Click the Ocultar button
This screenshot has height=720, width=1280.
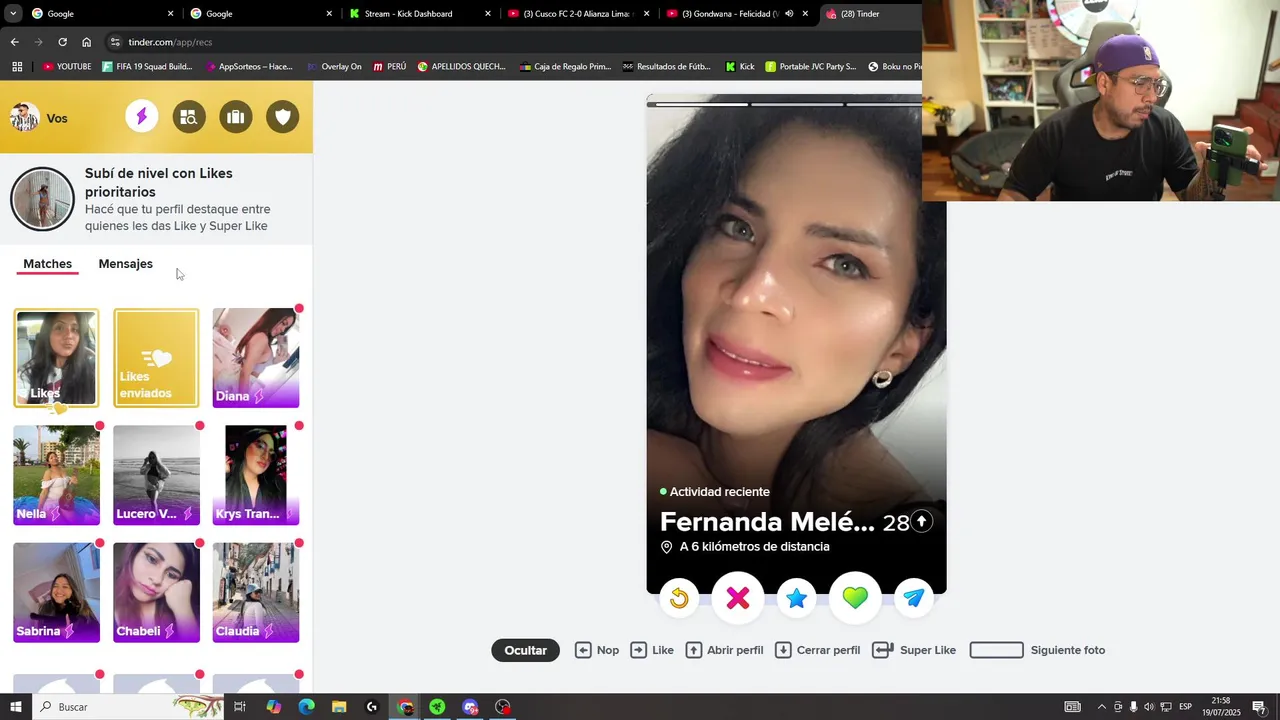point(525,650)
